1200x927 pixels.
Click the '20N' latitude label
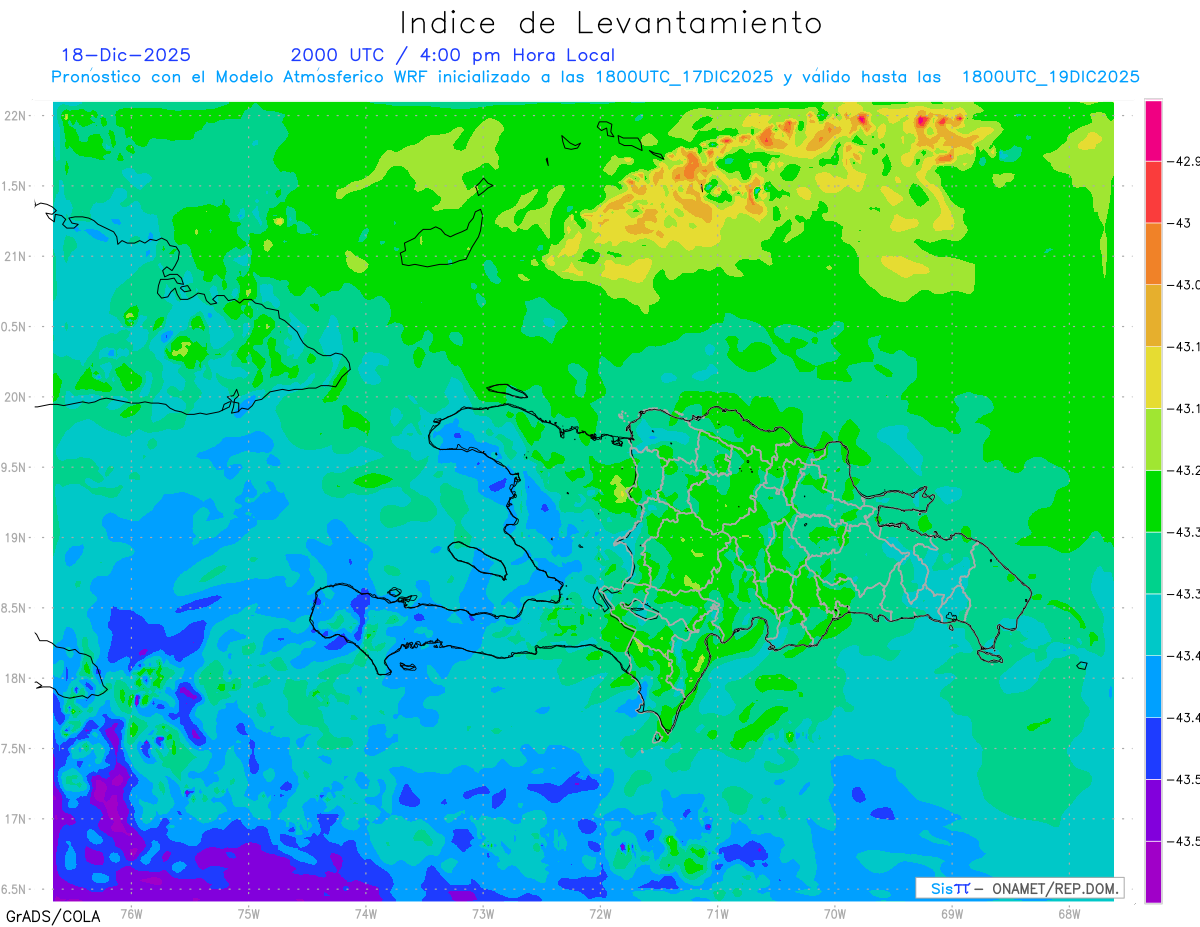(17, 397)
